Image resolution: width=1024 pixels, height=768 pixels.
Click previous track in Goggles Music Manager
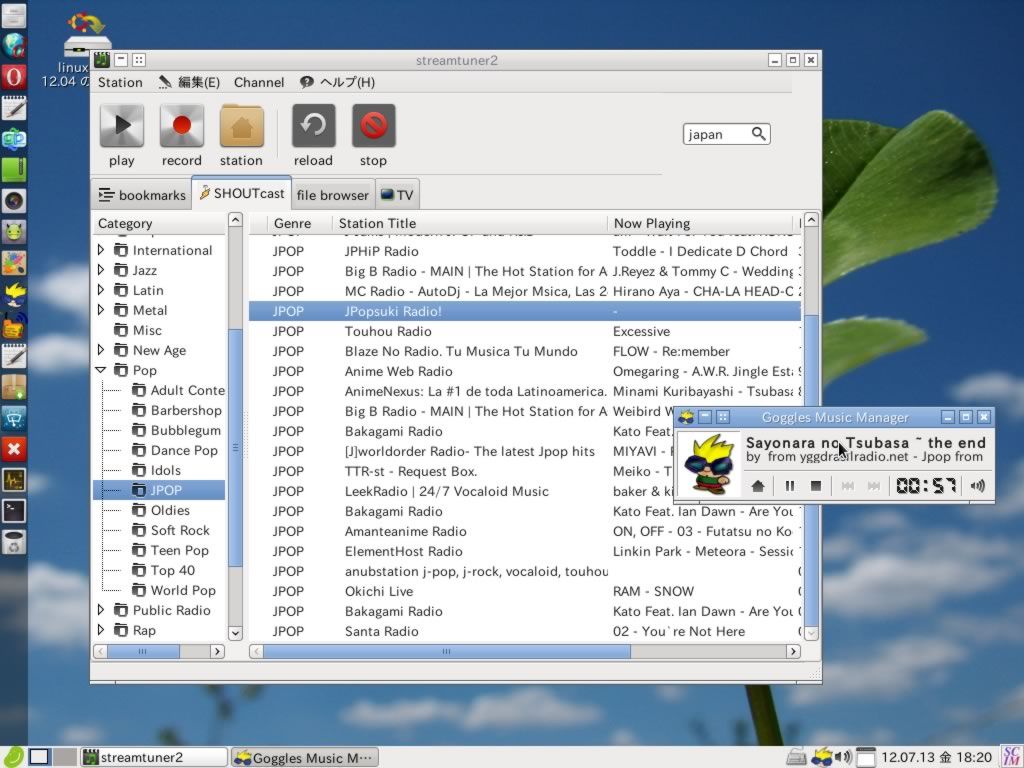tap(848, 486)
